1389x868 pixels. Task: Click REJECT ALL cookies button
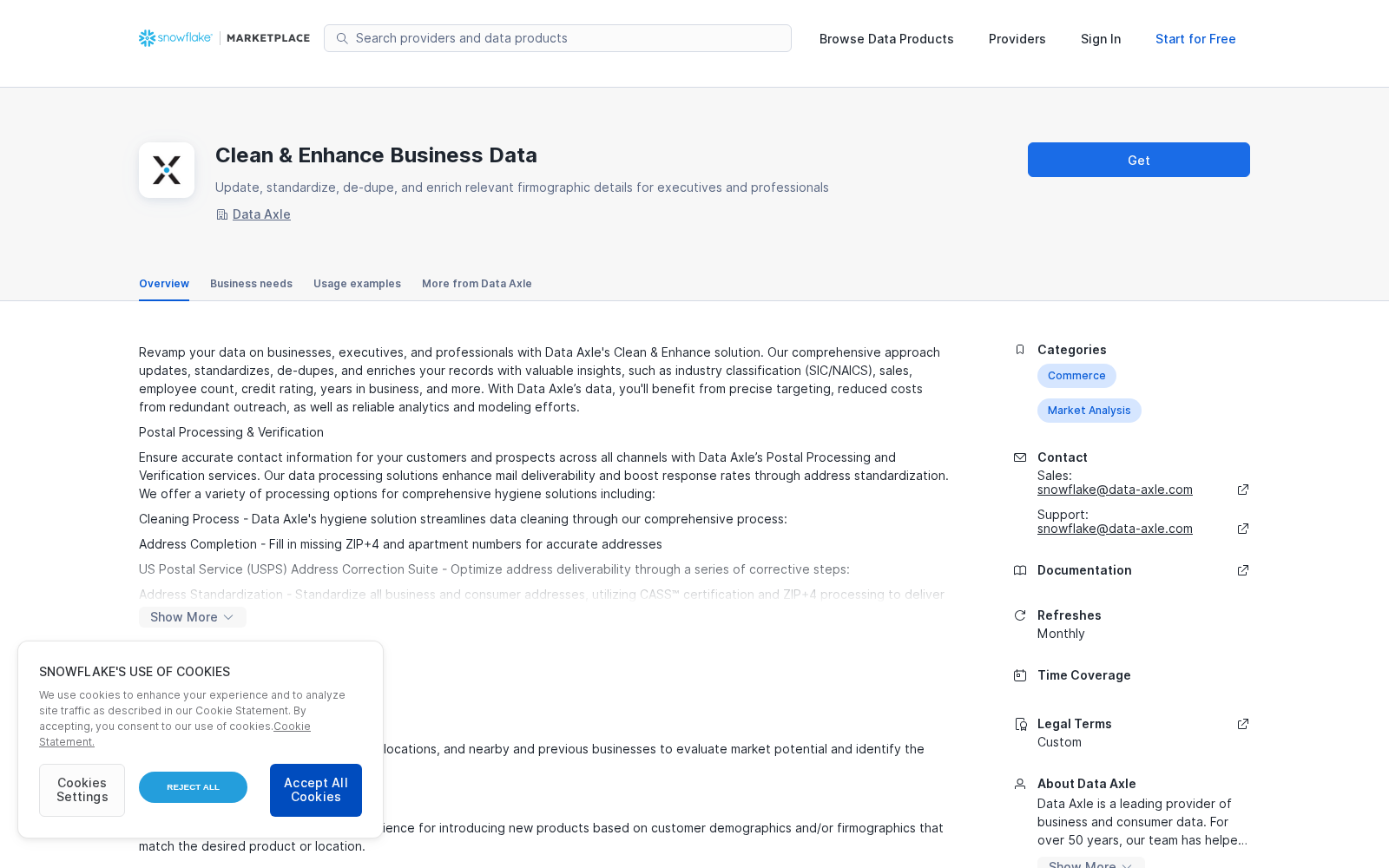[193, 787]
